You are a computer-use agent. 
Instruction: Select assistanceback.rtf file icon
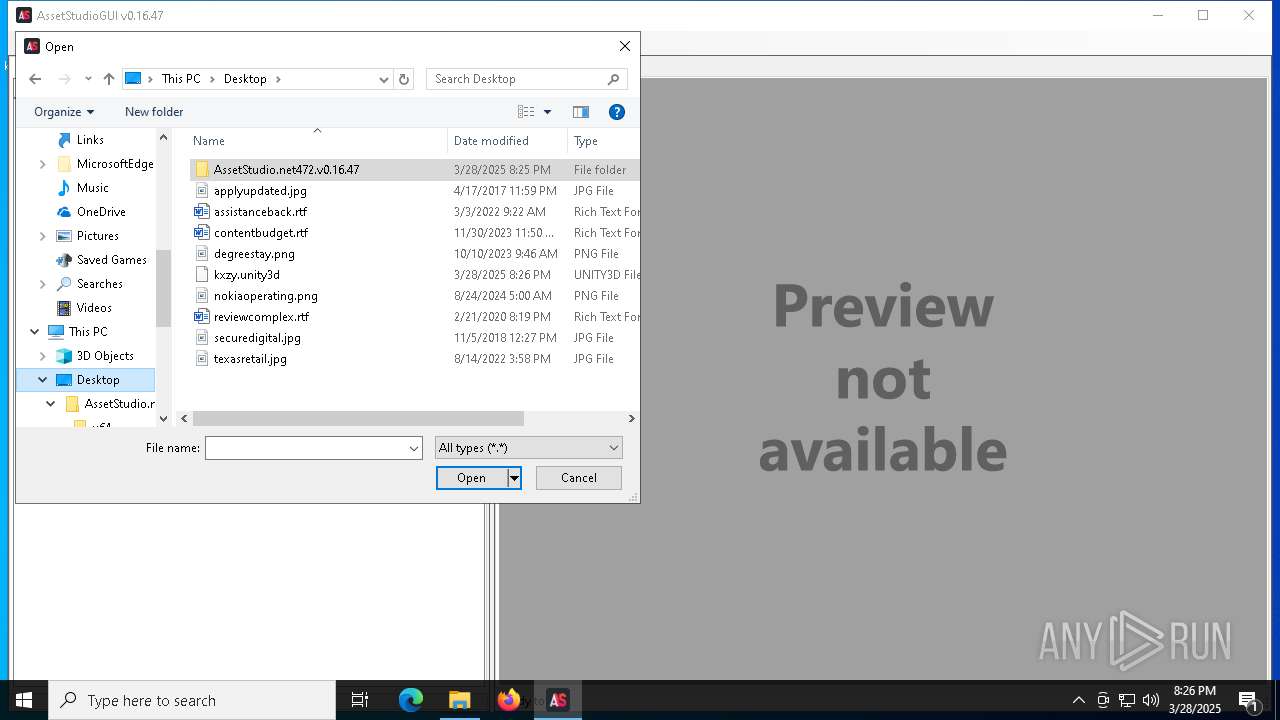tap(202, 212)
